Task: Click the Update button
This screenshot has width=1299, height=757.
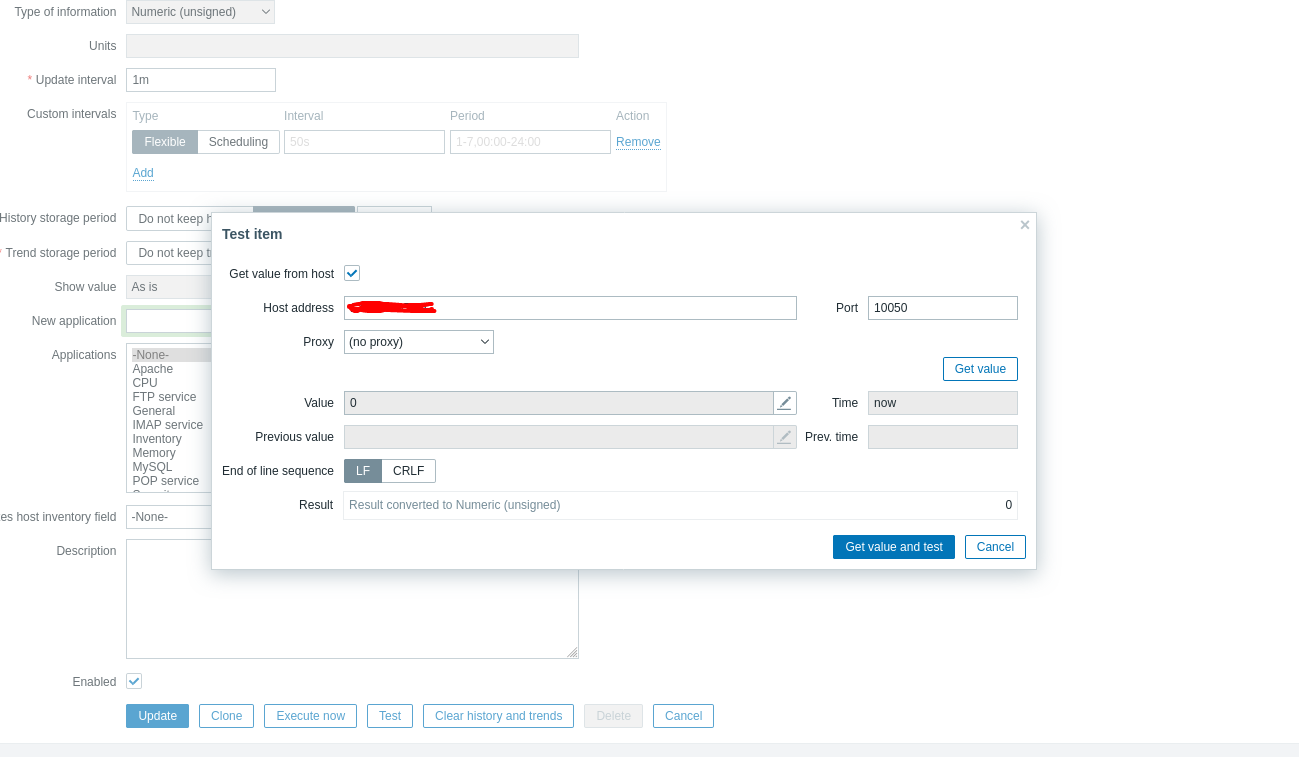Action: coord(157,715)
